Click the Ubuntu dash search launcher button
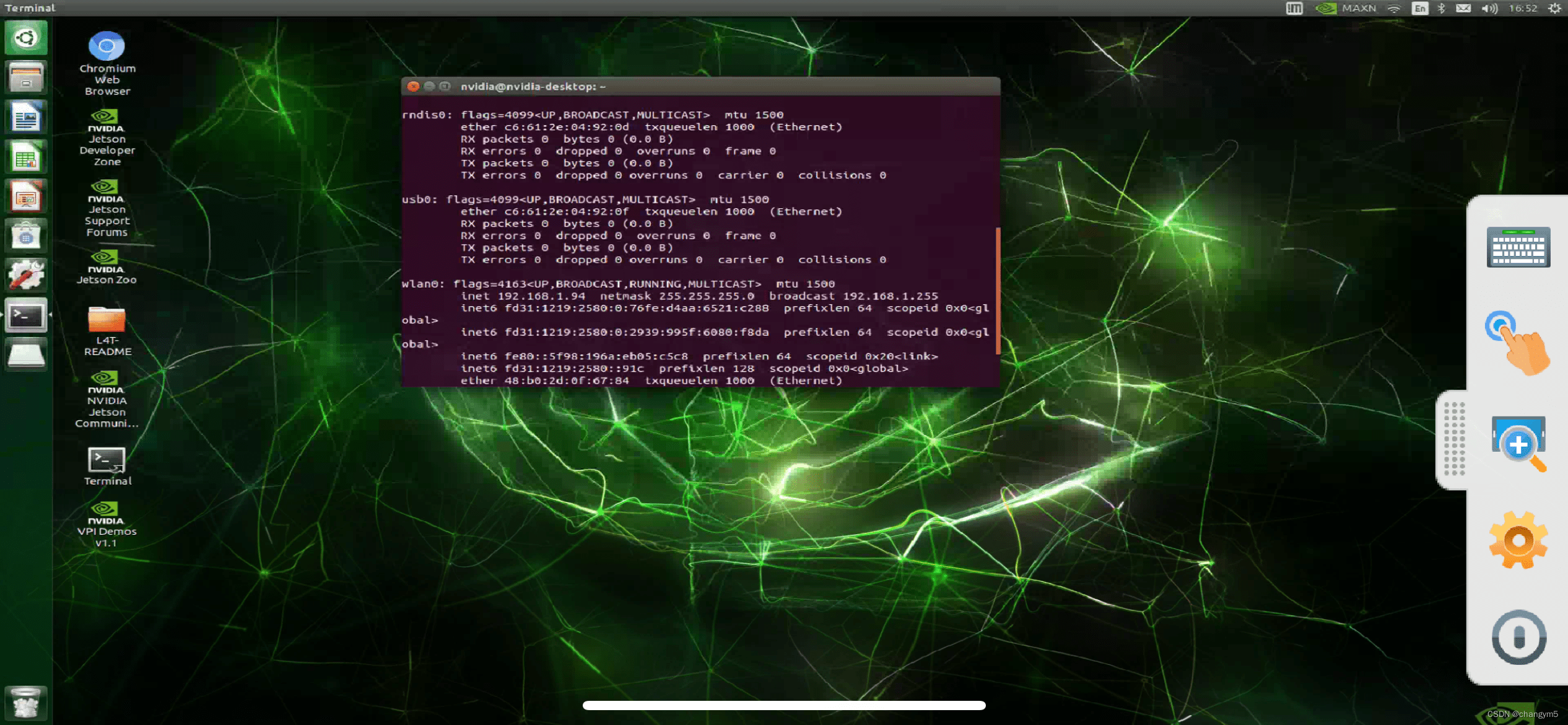Screen dimensions: 1568x725 click(x=25, y=38)
